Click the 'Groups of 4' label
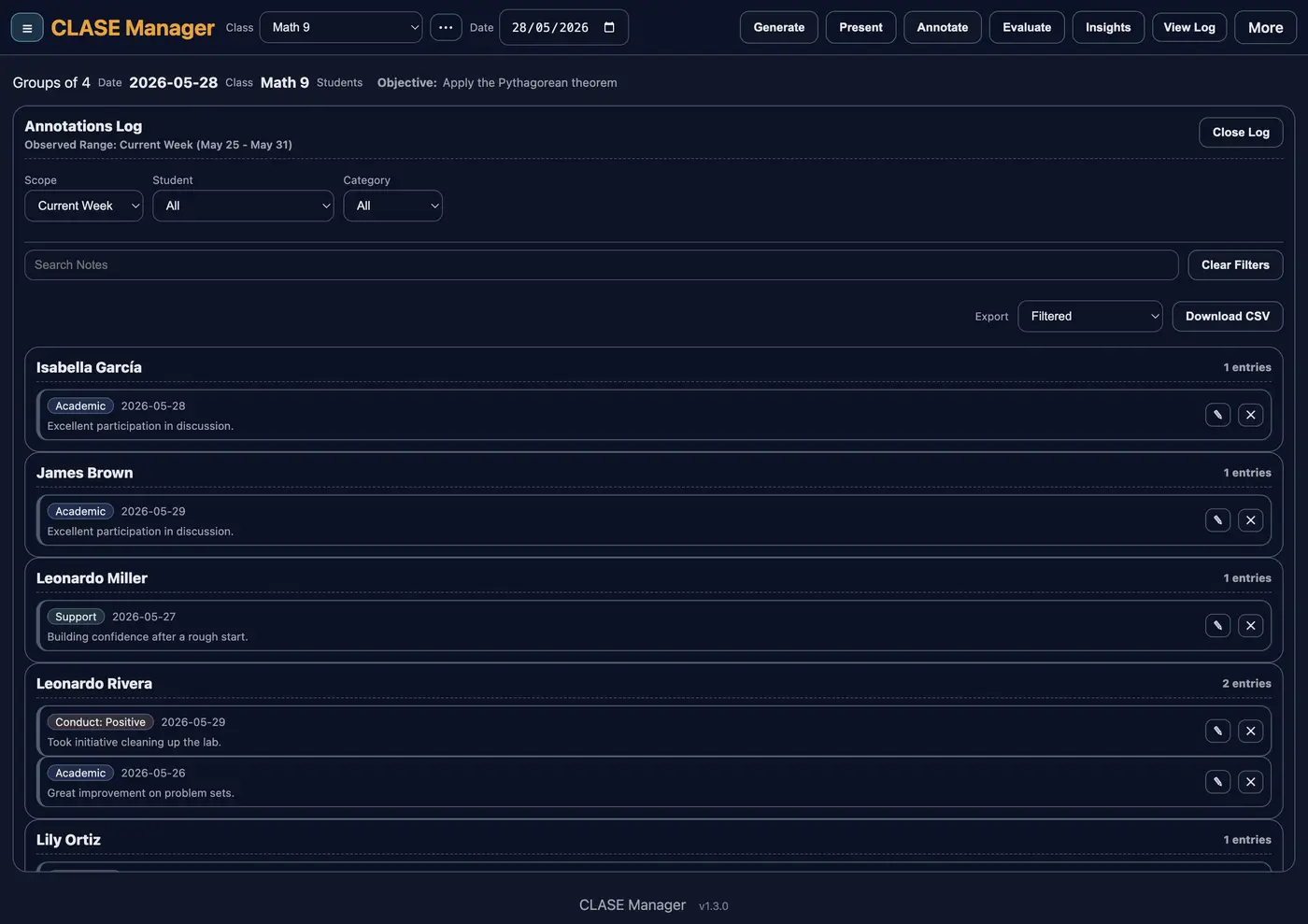Image resolution: width=1308 pixels, height=924 pixels. pyautogui.click(x=51, y=82)
